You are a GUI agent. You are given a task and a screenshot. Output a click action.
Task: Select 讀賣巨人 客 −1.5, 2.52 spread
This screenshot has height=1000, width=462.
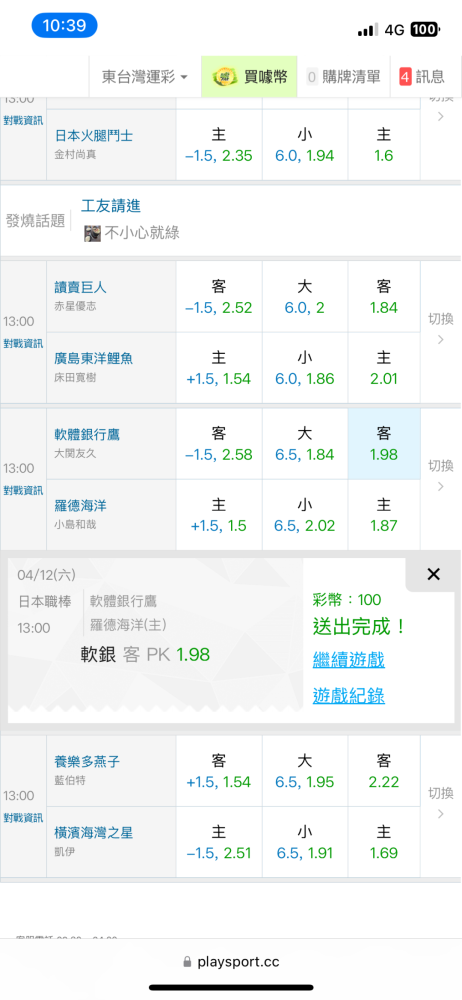click(x=219, y=297)
